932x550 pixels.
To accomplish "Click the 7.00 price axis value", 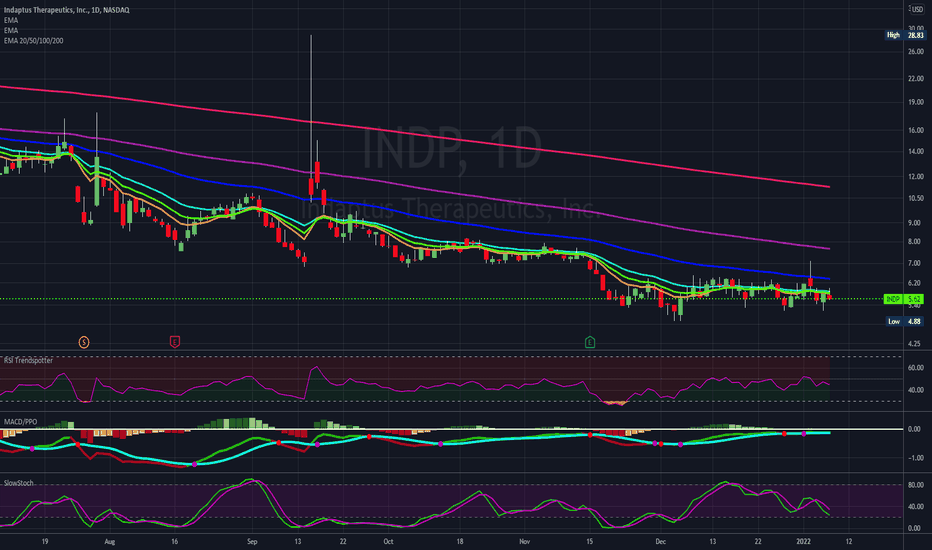I will (916, 263).
